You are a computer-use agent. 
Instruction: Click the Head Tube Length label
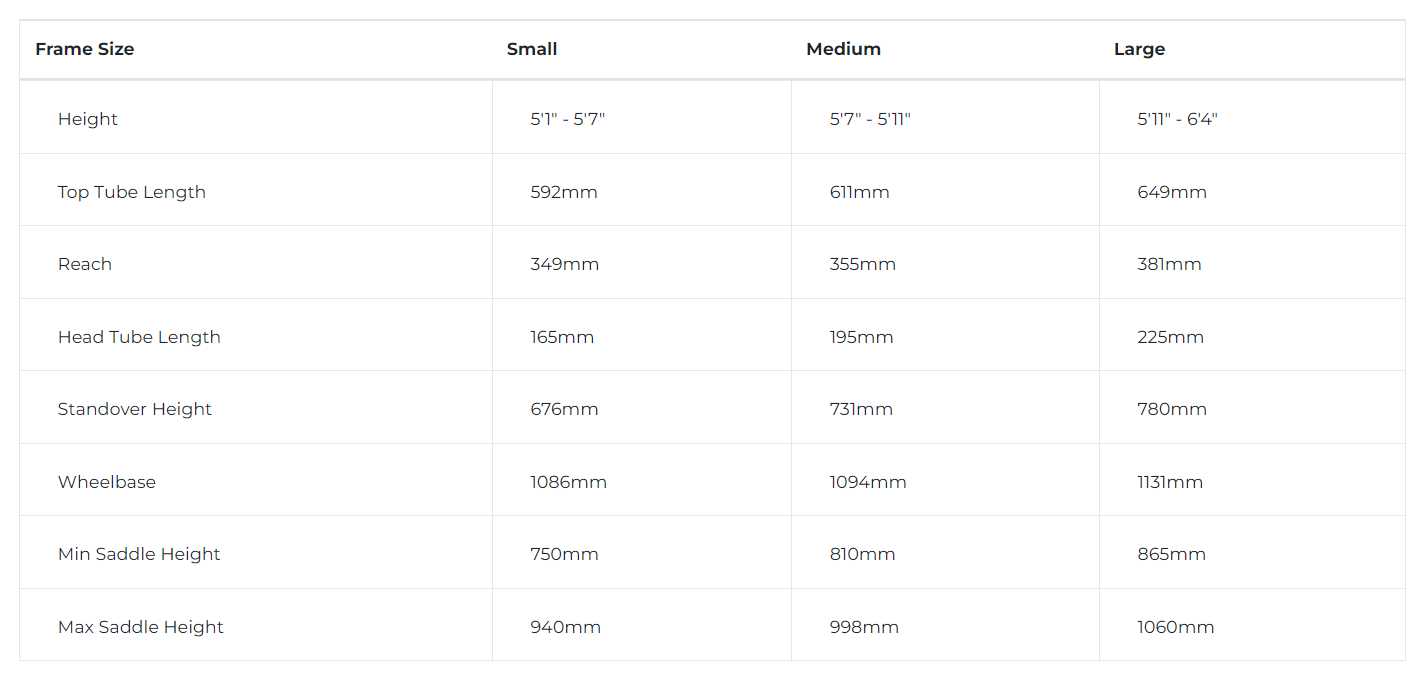pyautogui.click(x=139, y=337)
